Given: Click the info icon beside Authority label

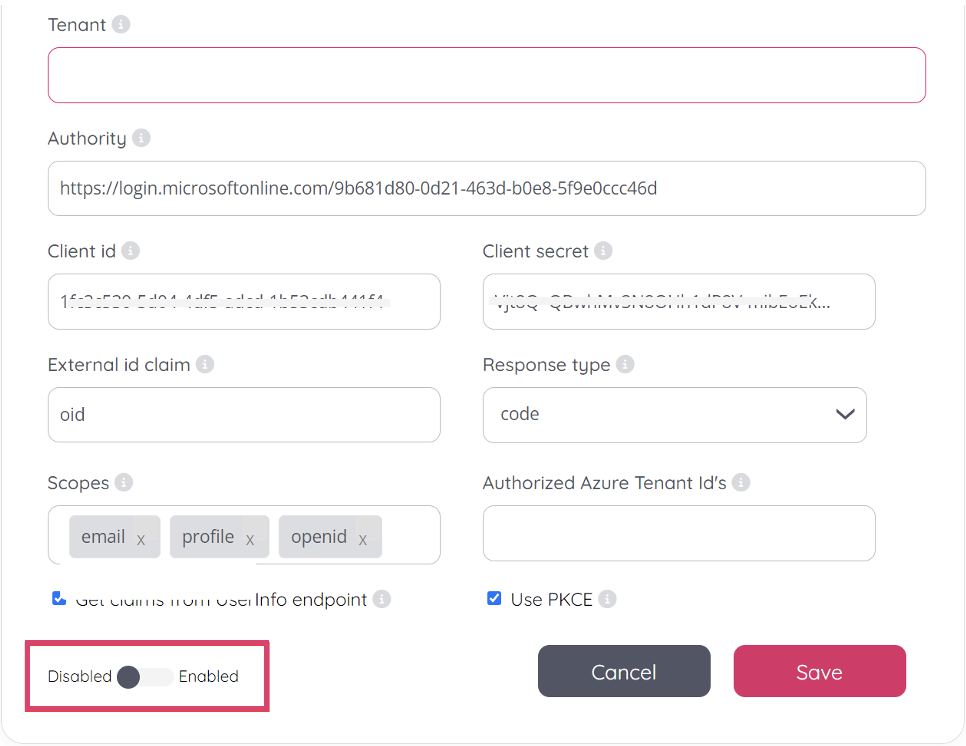Looking at the screenshot, I should [x=141, y=138].
